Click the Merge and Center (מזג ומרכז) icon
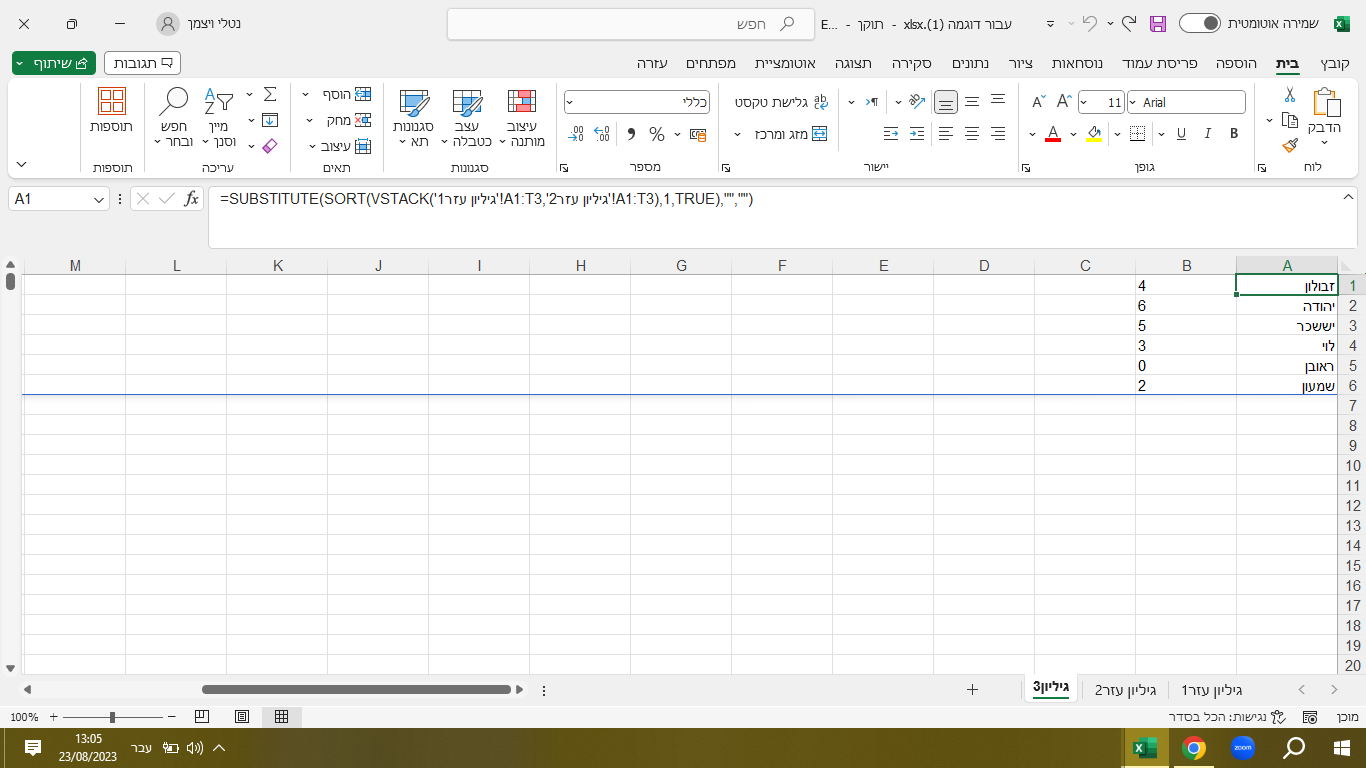This screenshot has height=768, width=1366. pyautogui.click(x=819, y=134)
